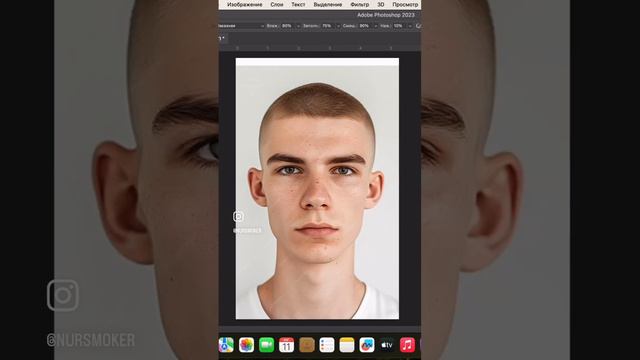Open Apple TV from the Dock
Viewport: 640px width, 360px height.
387,345
